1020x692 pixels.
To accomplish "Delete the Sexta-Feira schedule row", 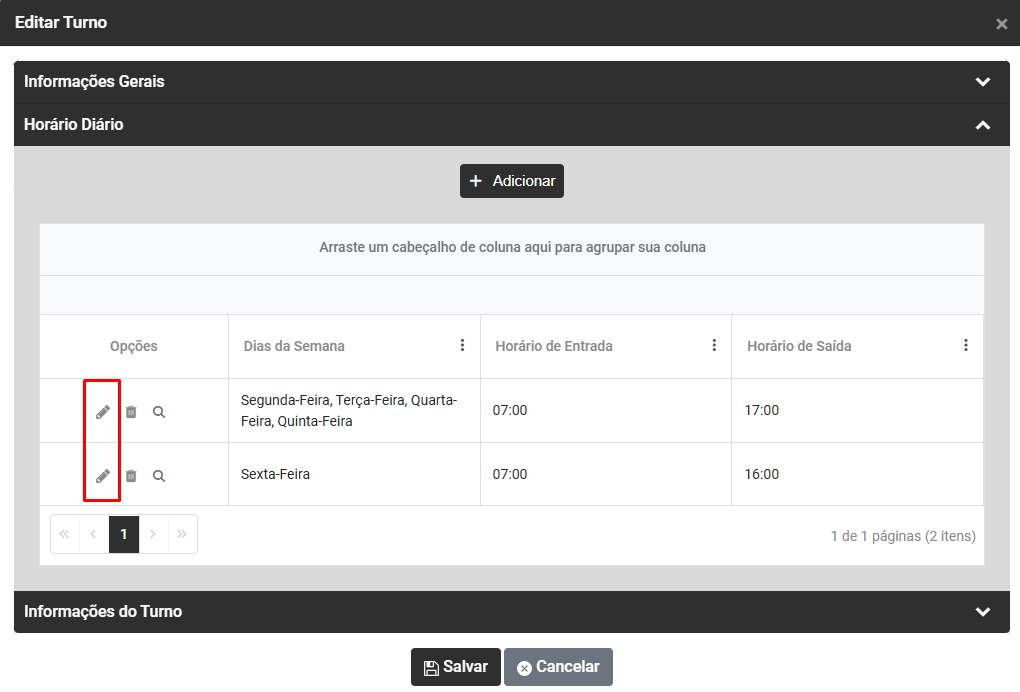I will pos(131,475).
